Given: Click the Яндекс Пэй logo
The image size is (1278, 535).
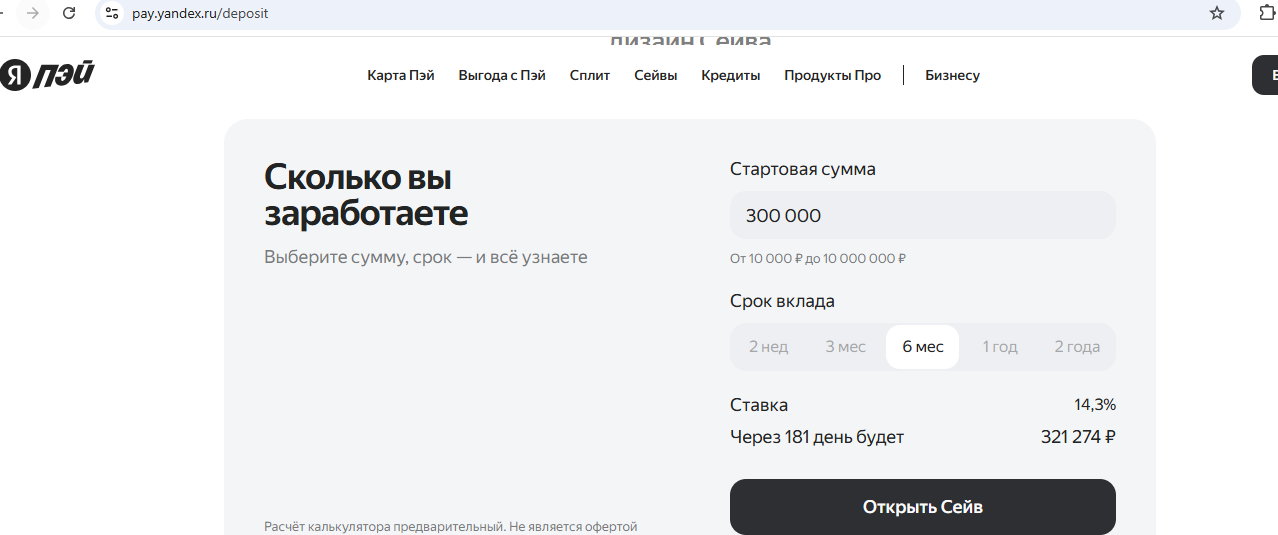Looking at the screenshot, I should click(x=47, y=75).
